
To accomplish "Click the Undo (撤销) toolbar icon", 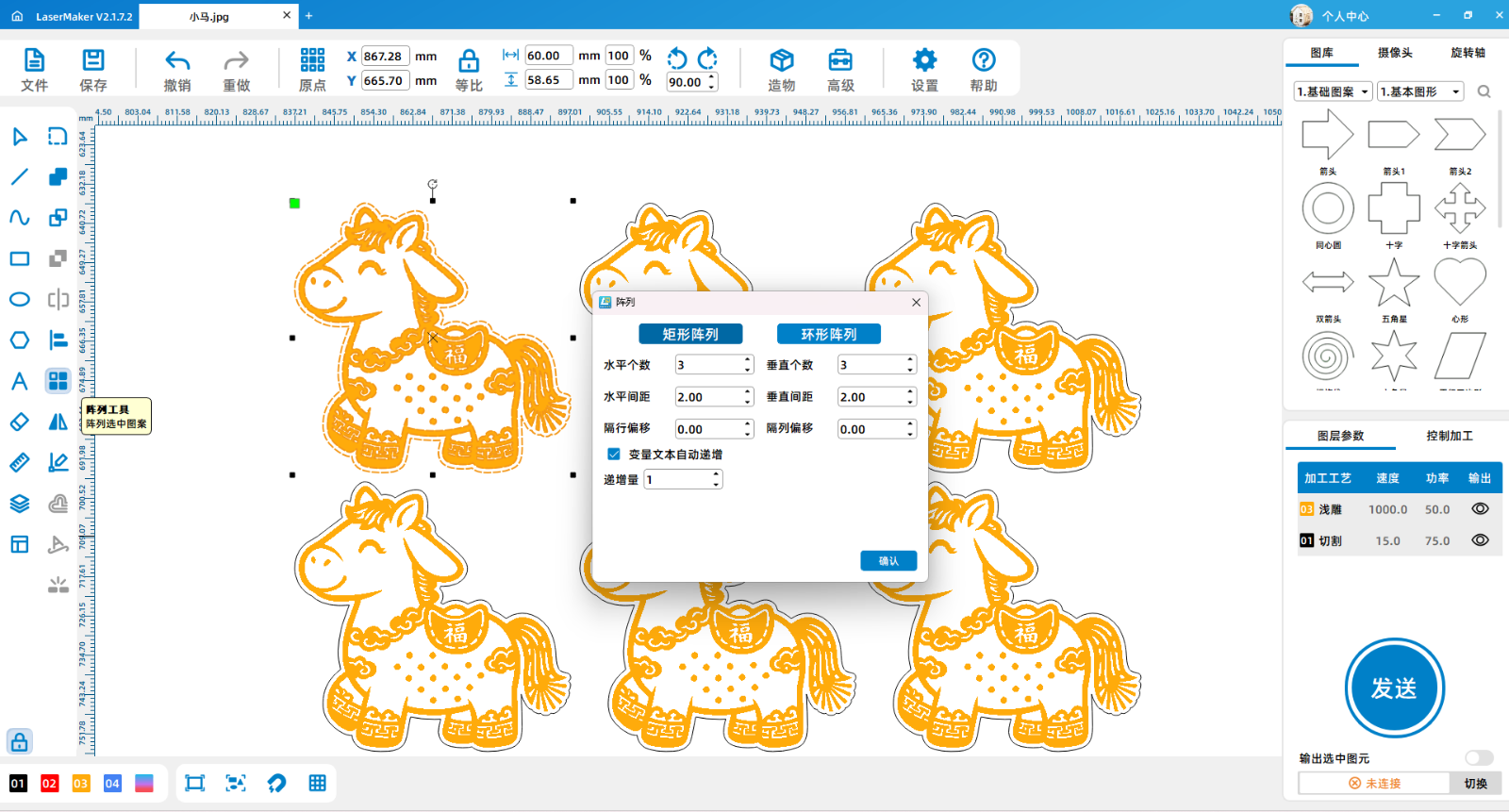I will pyautogui.click(x=177, y=62).
